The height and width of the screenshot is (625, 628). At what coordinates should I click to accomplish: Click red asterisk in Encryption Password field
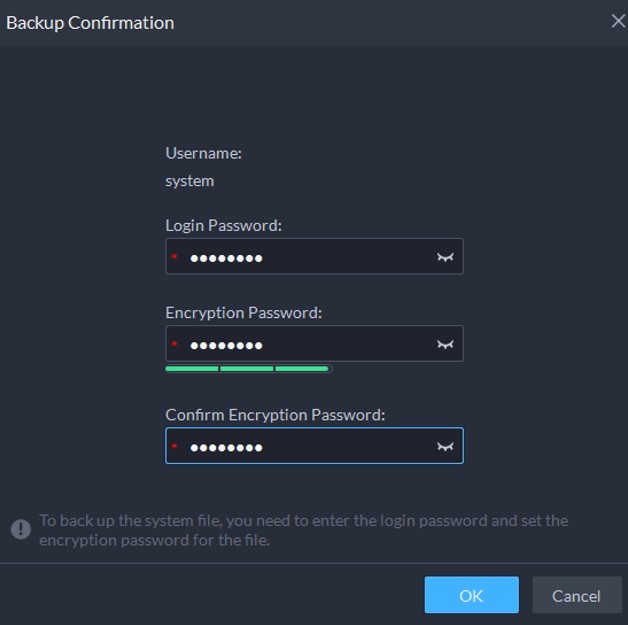tap(174, 346)
